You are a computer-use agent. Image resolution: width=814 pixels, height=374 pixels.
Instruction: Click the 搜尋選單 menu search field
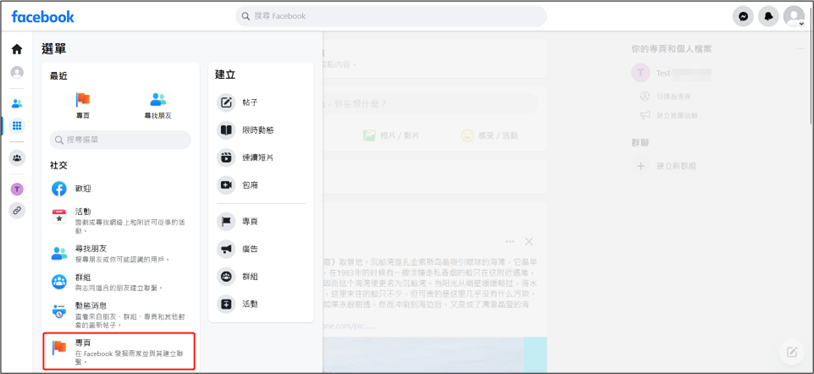click(x=120, y=140)
